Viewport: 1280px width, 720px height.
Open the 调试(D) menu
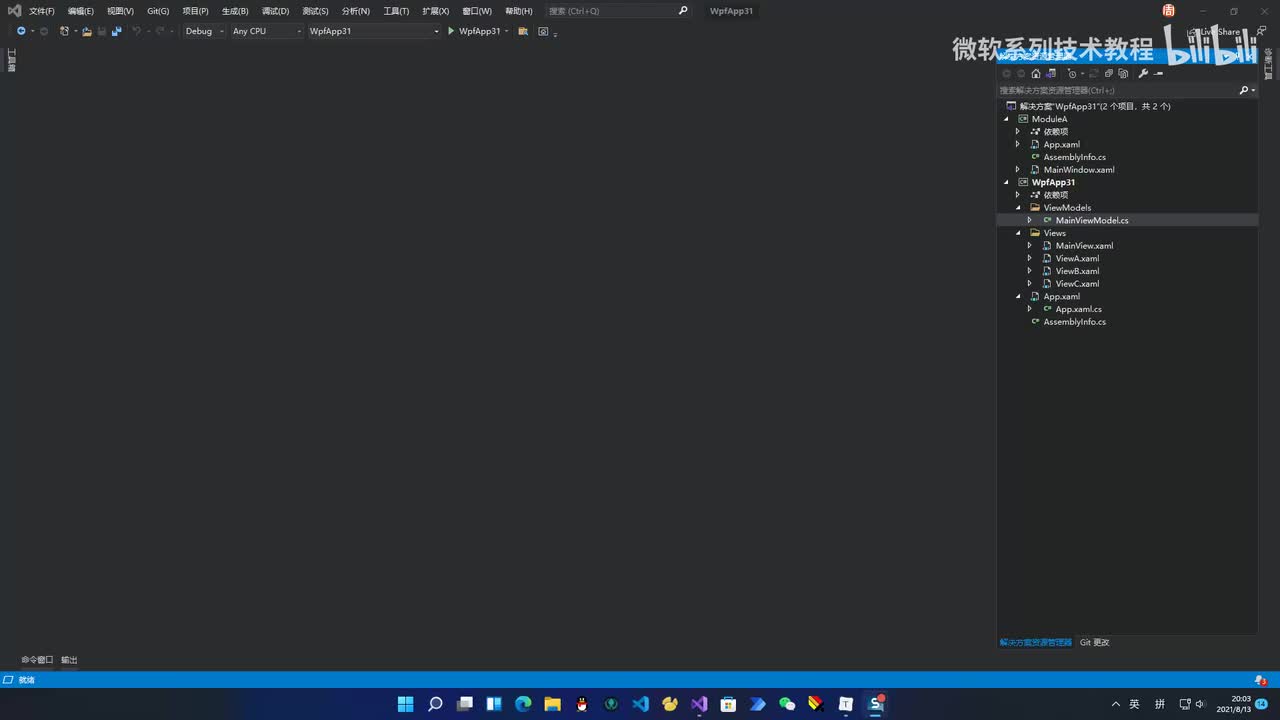pos(275,11)
